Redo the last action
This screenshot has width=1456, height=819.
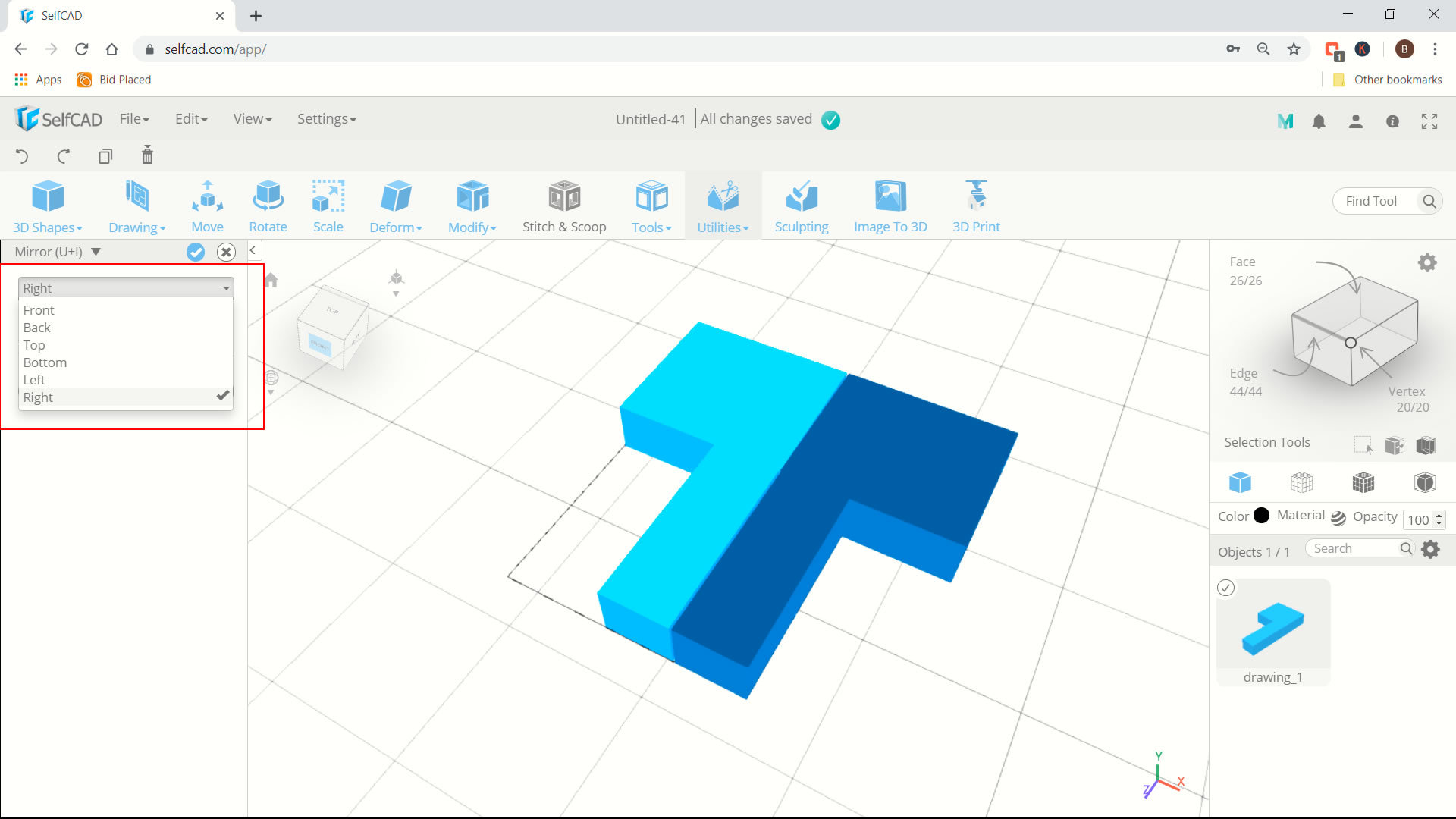click(x=64, y=156)
